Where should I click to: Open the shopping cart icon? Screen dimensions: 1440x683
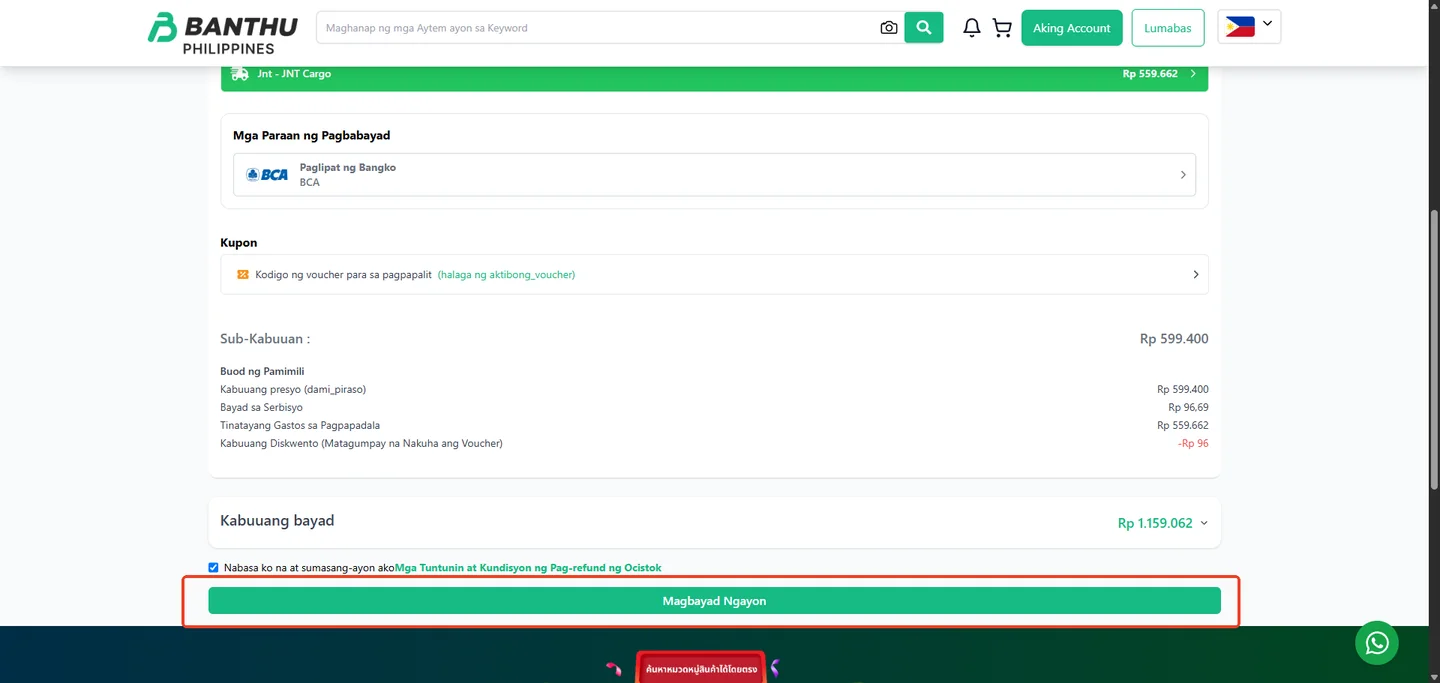click(1002, 28)
